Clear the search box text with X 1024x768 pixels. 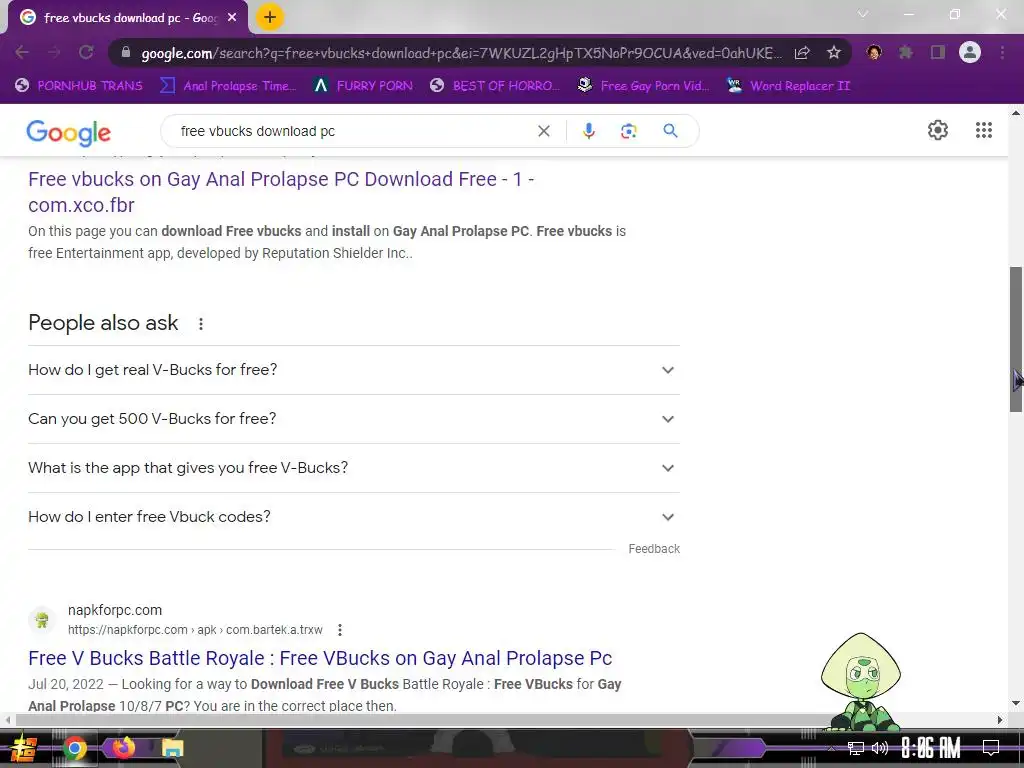[x=543, y=131]
